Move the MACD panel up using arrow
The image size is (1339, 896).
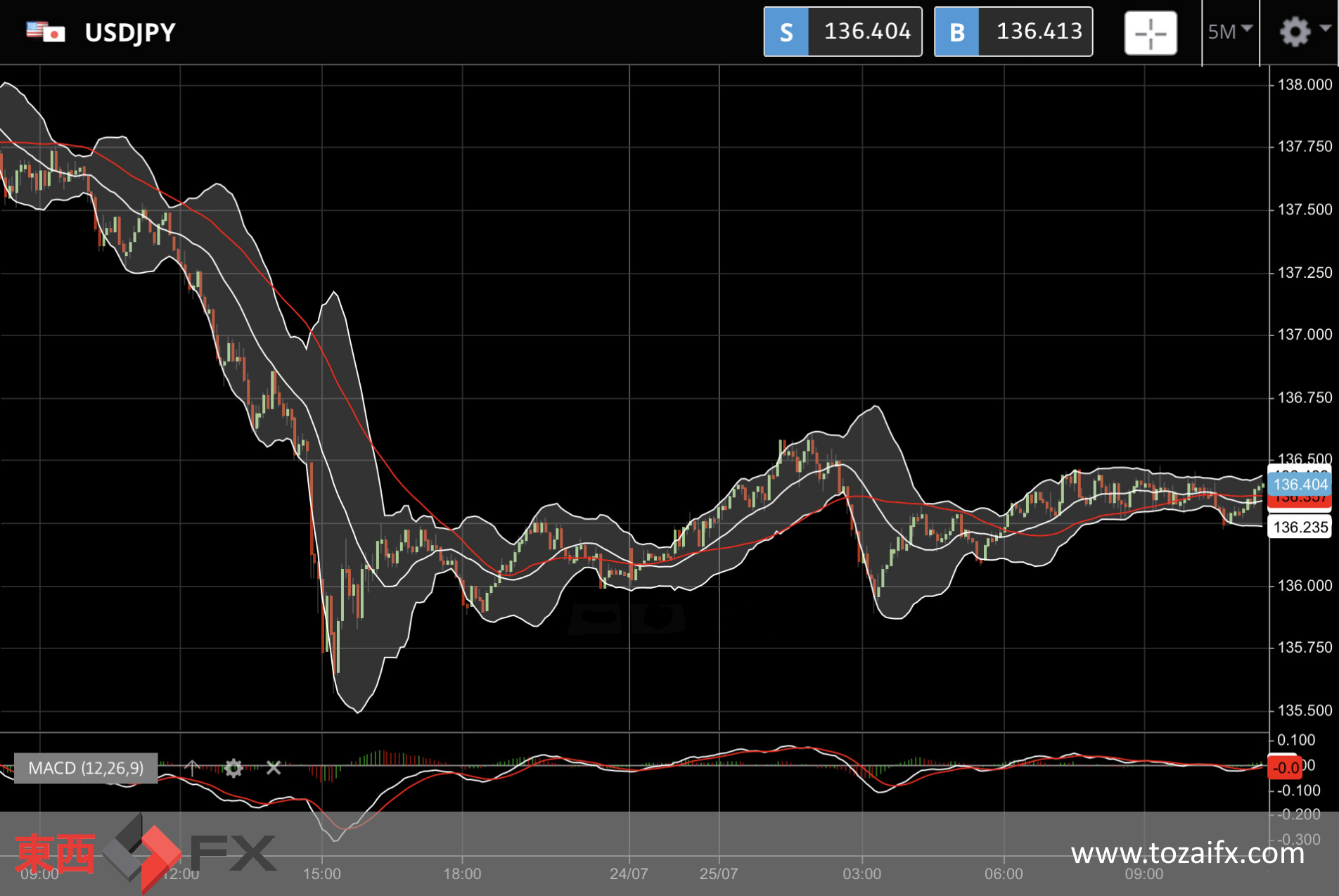(x=192, y=768)
